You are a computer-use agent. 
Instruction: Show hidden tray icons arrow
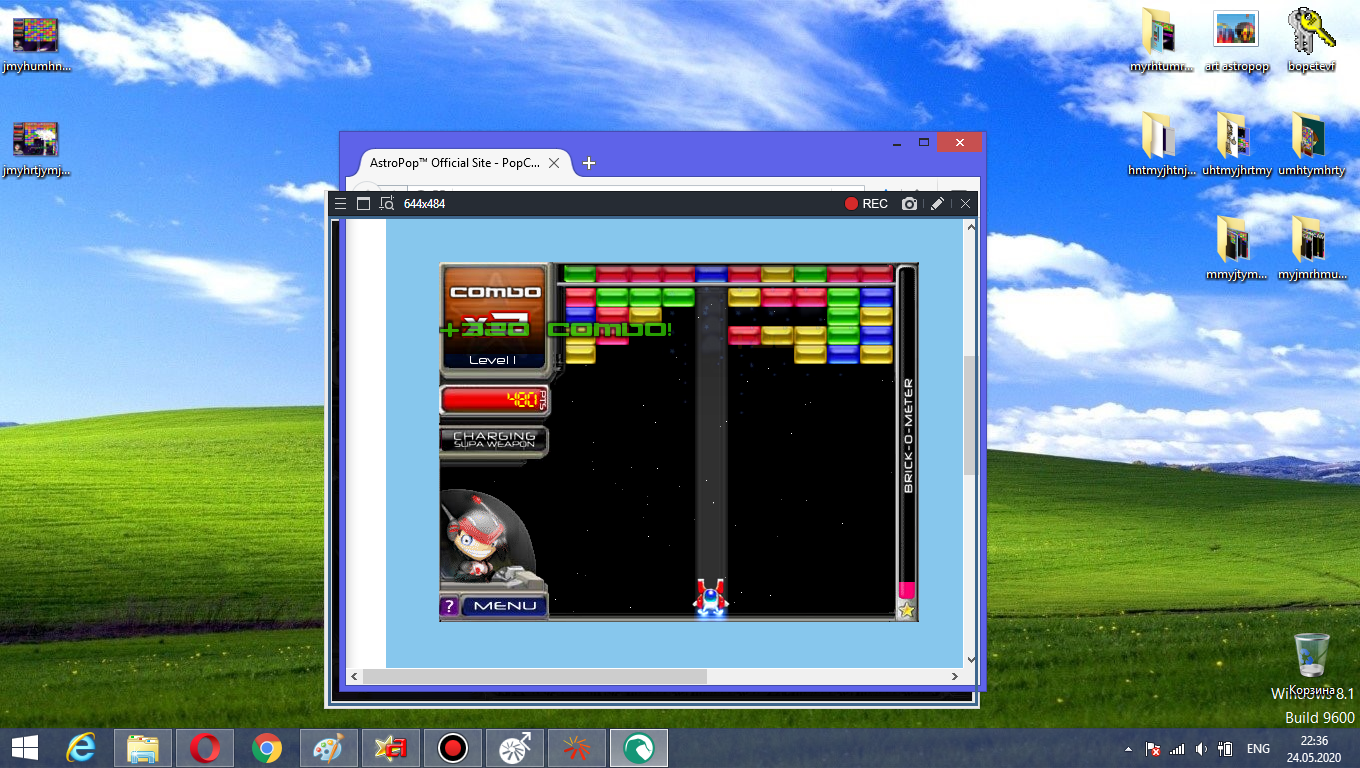1129,749
